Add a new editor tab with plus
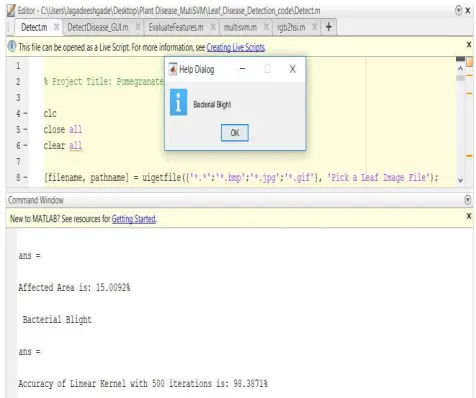Image resolution: width=476 pixels, height=398 pixels. coord(329,27)
